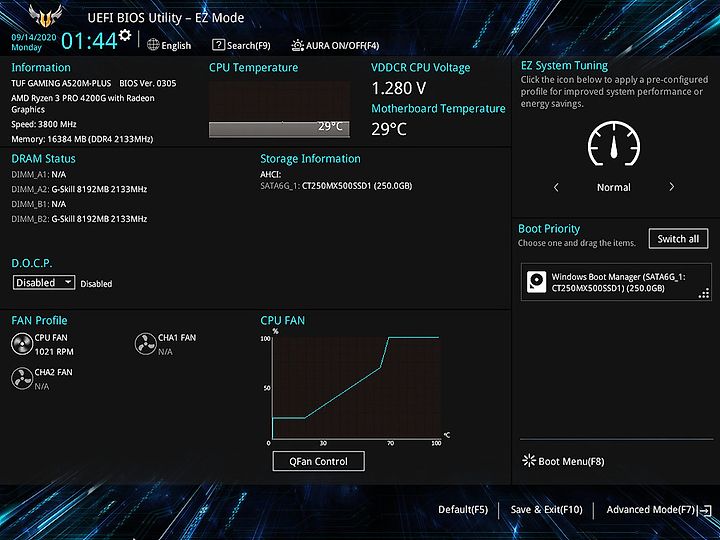Select the Windows Boot Manager boot entry
The width and height of the screenshot is (720, 540).
point(616,282)
